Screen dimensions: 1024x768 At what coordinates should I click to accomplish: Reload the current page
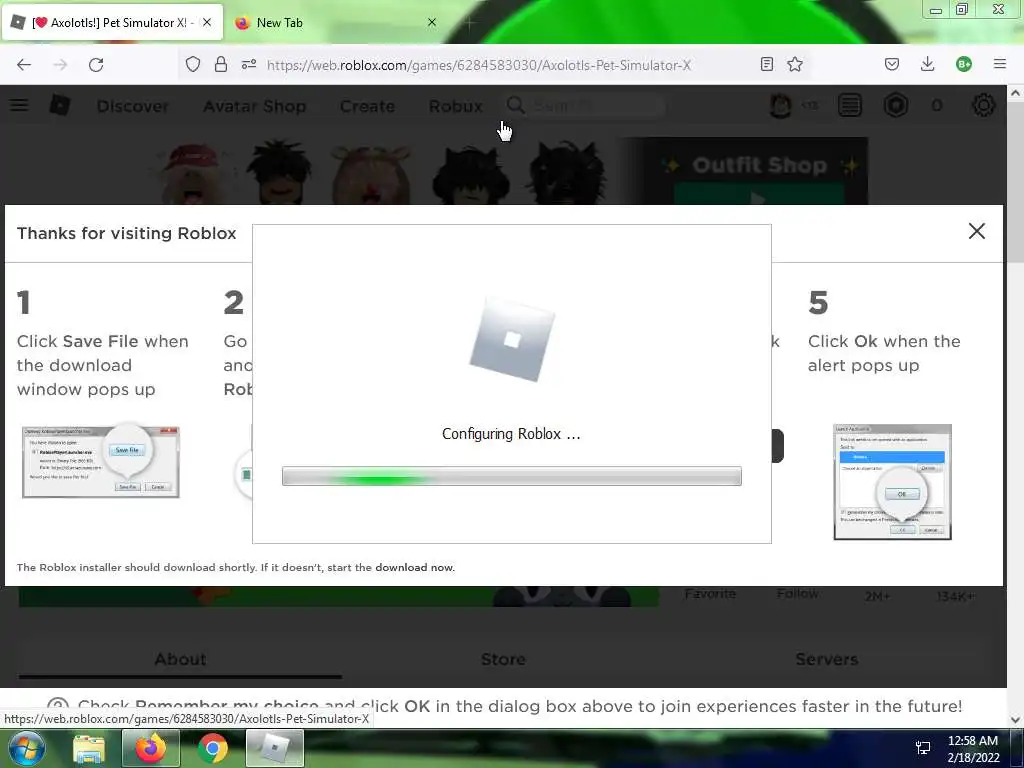[96, 65]
